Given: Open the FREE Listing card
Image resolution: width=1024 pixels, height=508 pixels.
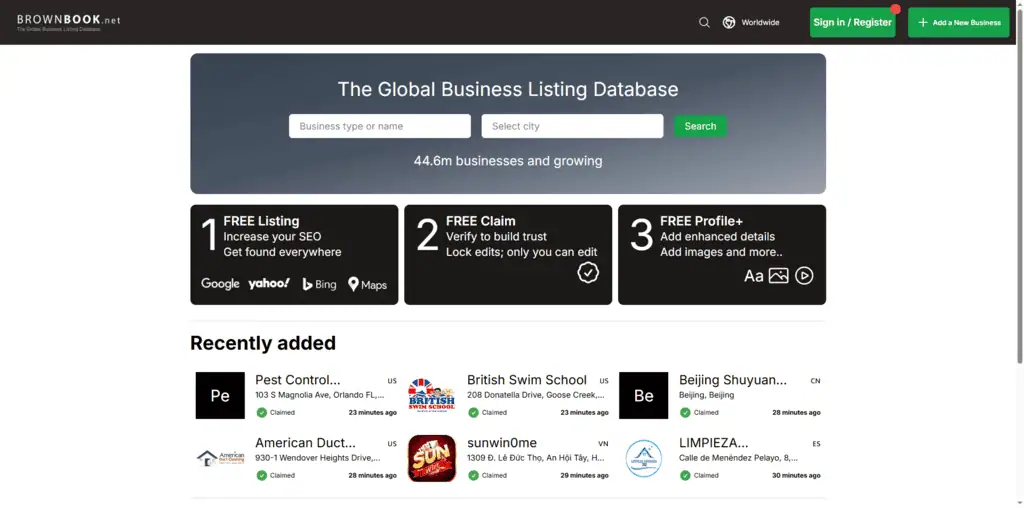Looking at the screenshot, I should coord(294,255).
